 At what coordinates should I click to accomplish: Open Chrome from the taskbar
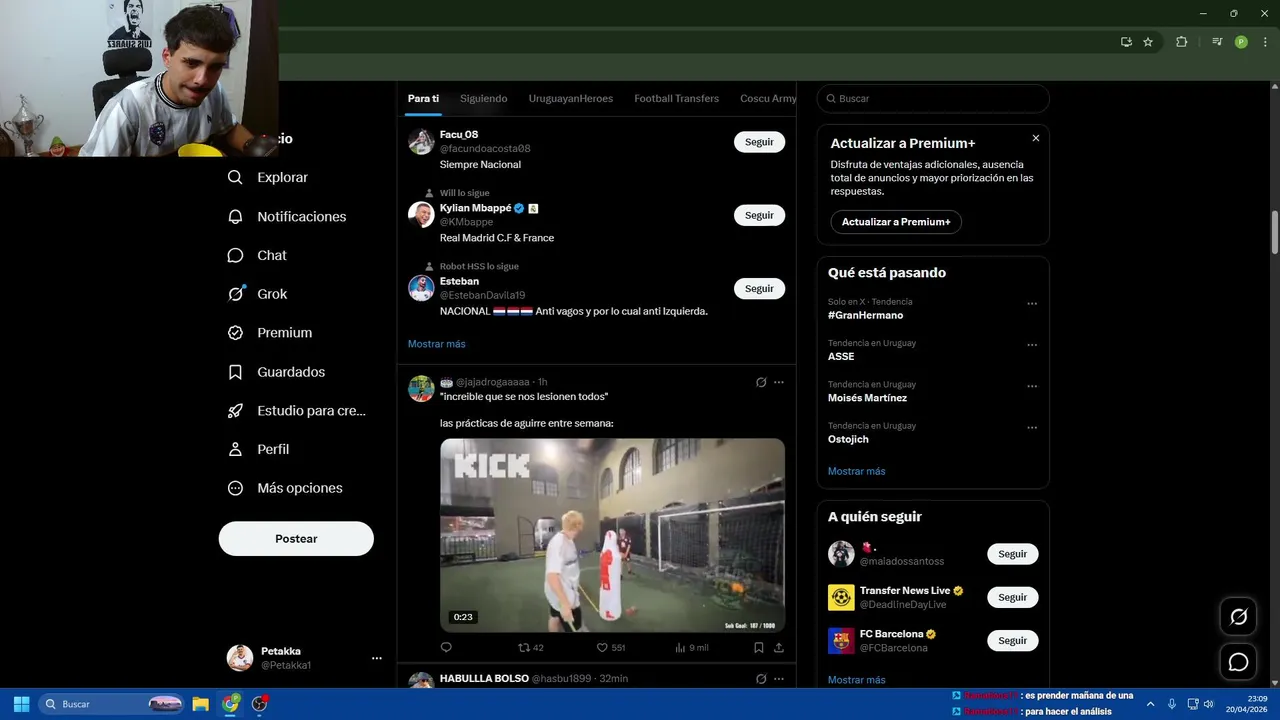(x=231, y=704)
